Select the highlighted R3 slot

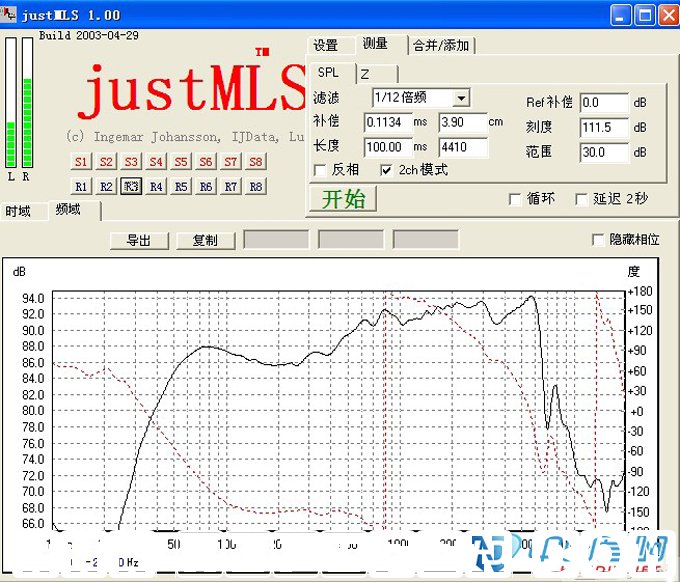coord(131,186)
